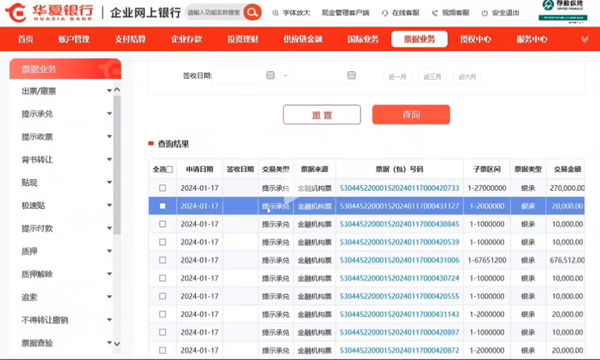Open the start date calendar icon
This screenshot has width=600, height=360.
pyautogui.click(x=270, y=75)
